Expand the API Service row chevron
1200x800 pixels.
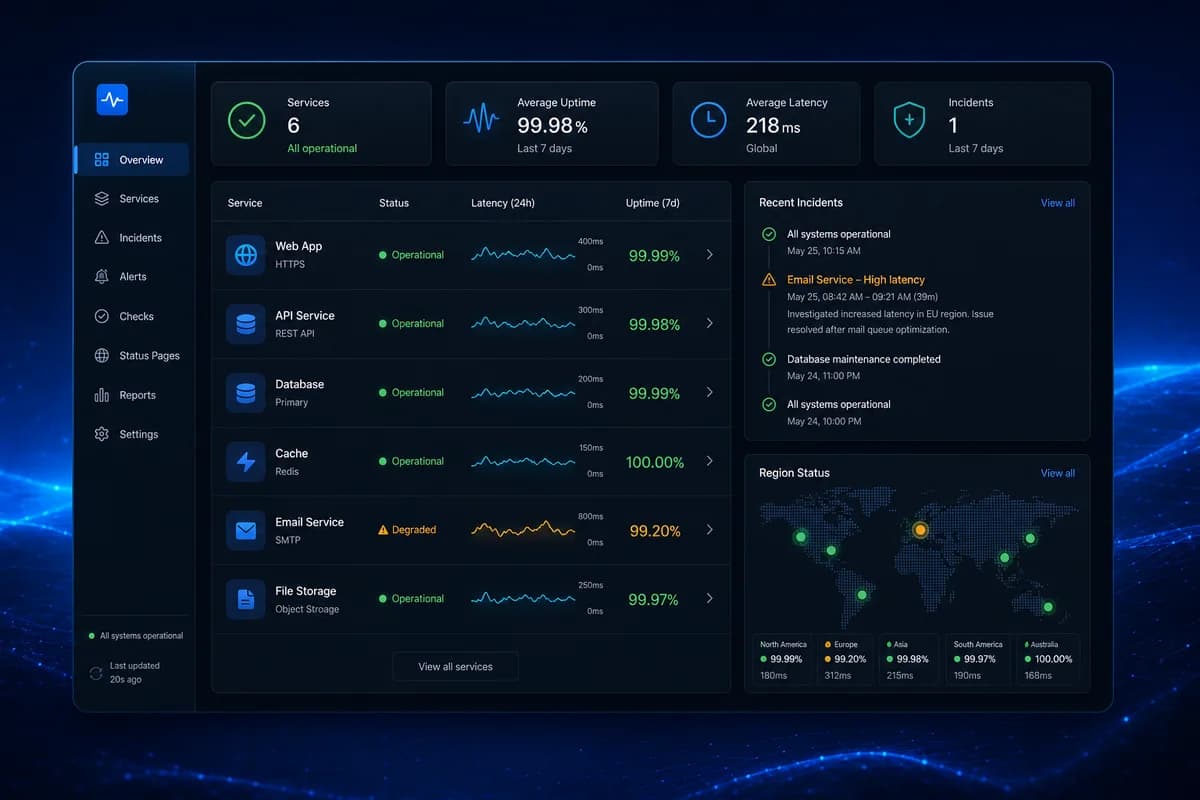710,324
